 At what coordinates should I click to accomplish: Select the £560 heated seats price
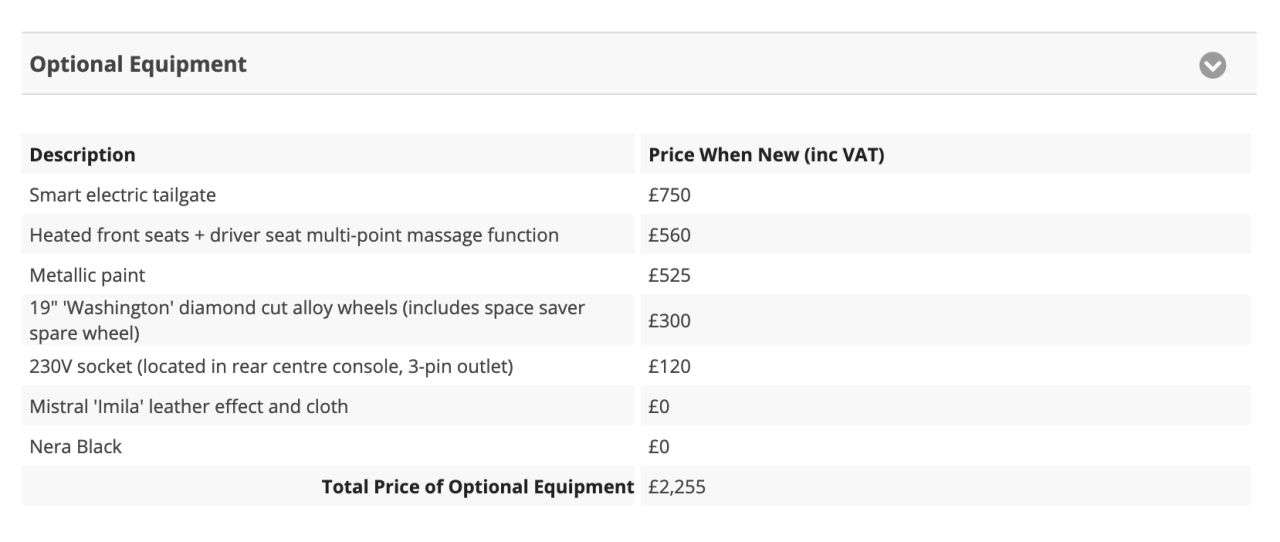tap(669, 235)
